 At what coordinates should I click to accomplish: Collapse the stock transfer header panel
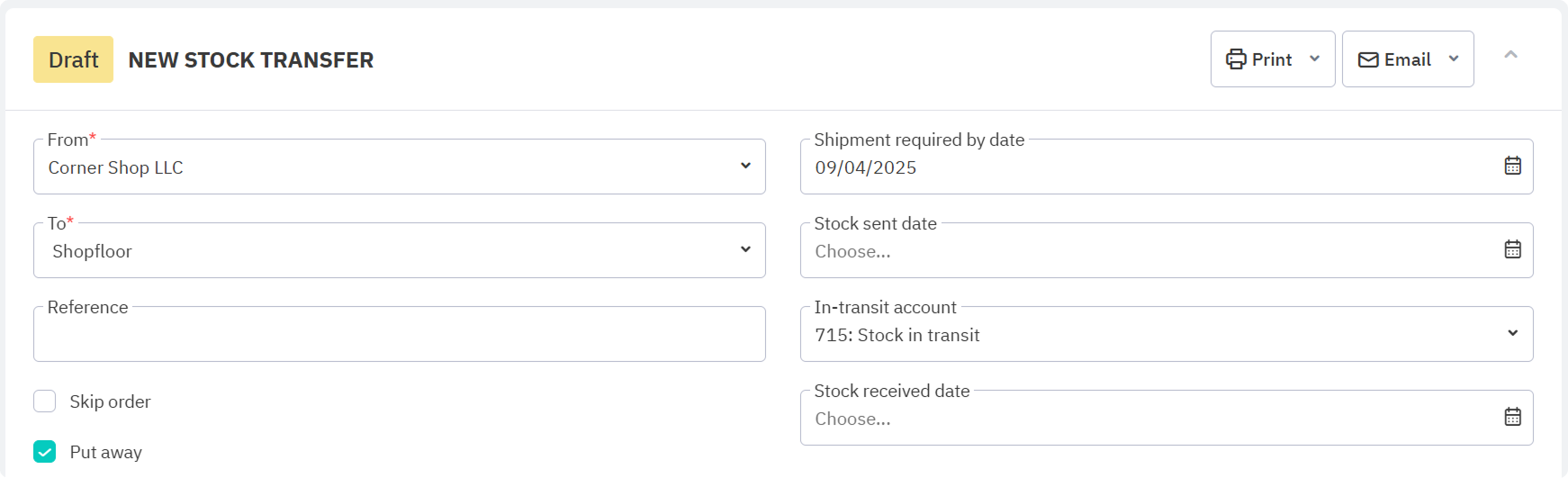[x=1510, y=55]
